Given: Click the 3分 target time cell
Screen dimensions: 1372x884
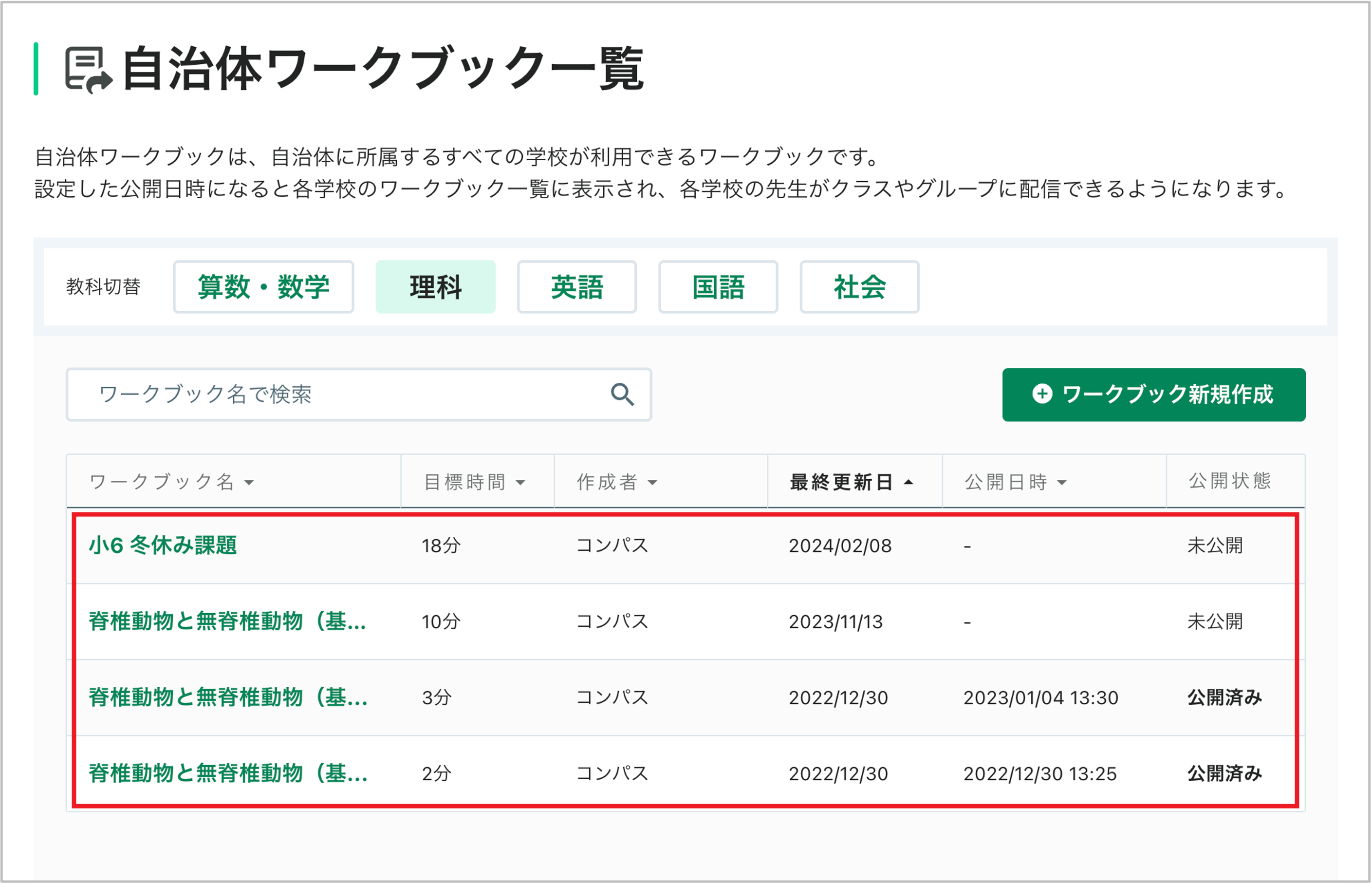Looking at the screenshot, I should coord(437,697).
